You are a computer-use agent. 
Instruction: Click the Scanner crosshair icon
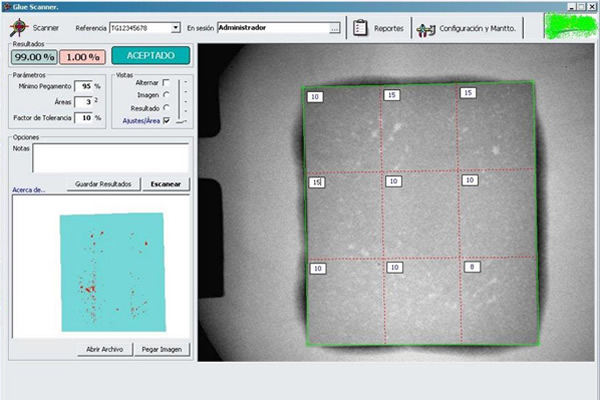pos(17,28)
